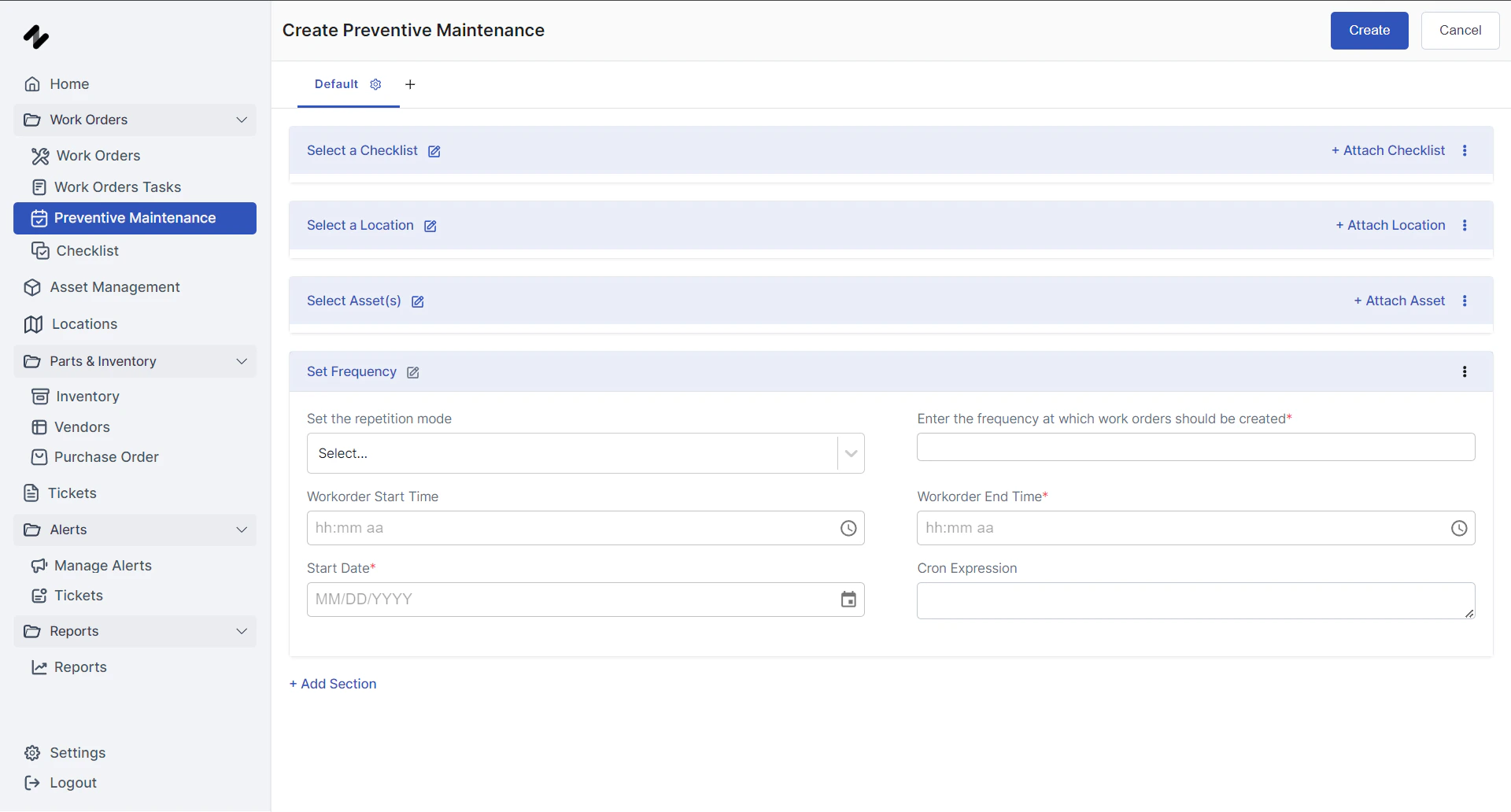This screenshot has width=1511, height=812.
Task: Click the Set Frequency heading
Action: [x=351, y=371]
